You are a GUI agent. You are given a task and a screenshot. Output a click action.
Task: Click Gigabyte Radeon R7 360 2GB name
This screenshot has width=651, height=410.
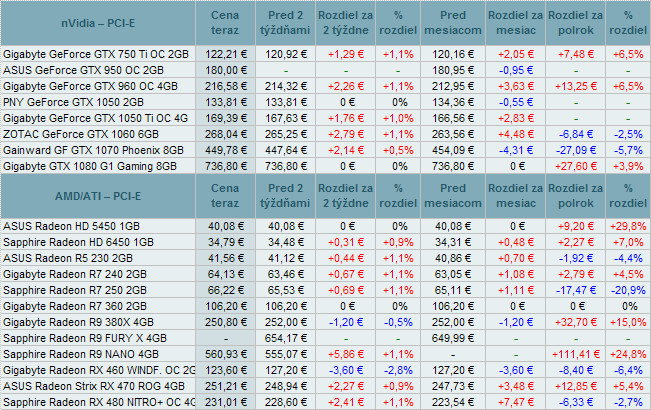pyautogui.click(x=75, y=306)
